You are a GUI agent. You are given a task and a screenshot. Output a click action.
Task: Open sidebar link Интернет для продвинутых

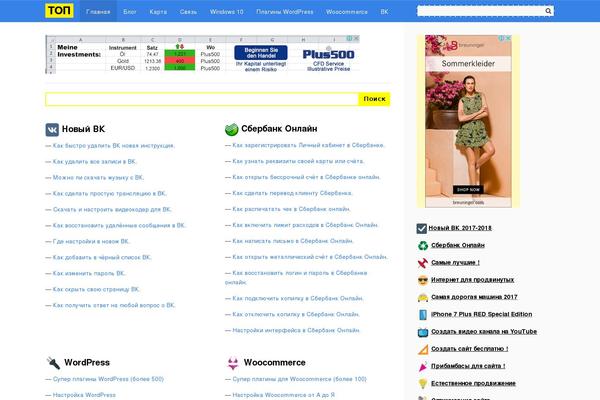coord(473,280)
